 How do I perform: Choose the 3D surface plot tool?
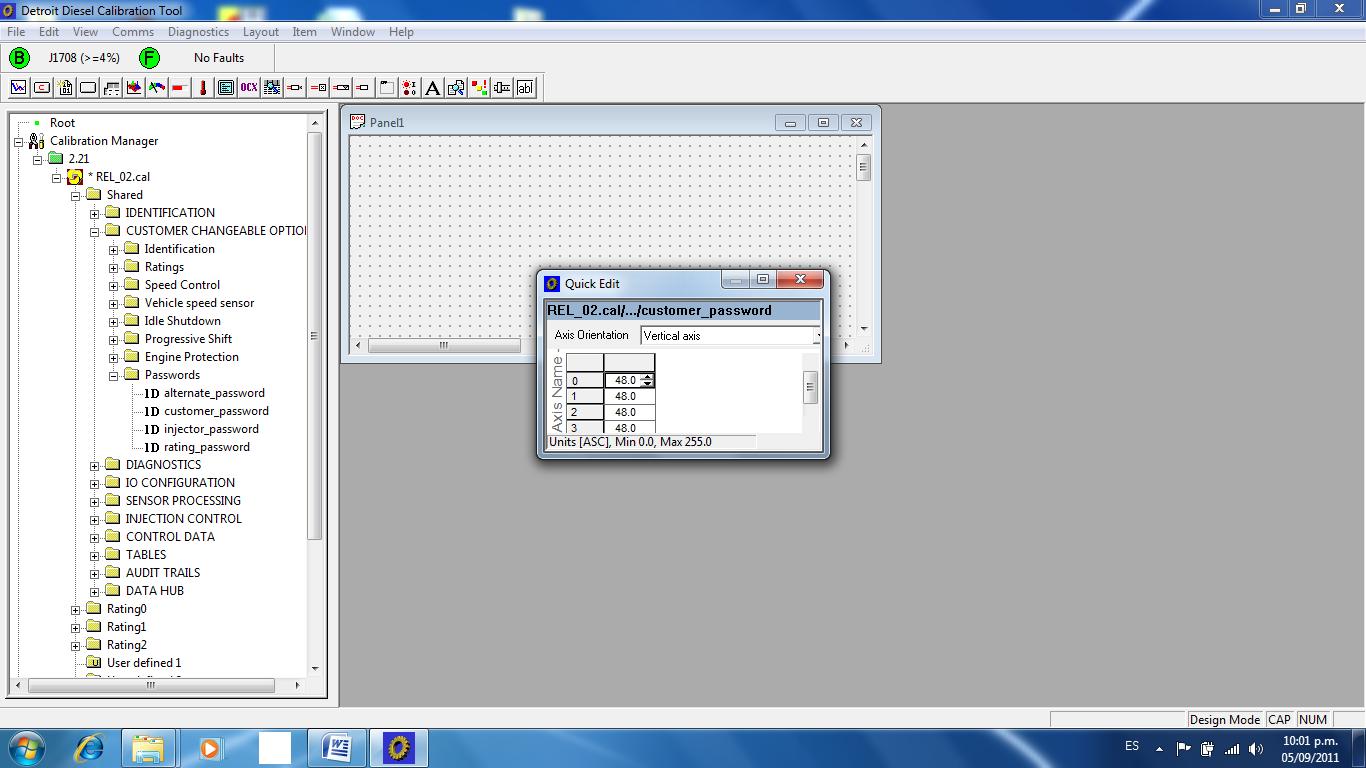tap(134, 88)
